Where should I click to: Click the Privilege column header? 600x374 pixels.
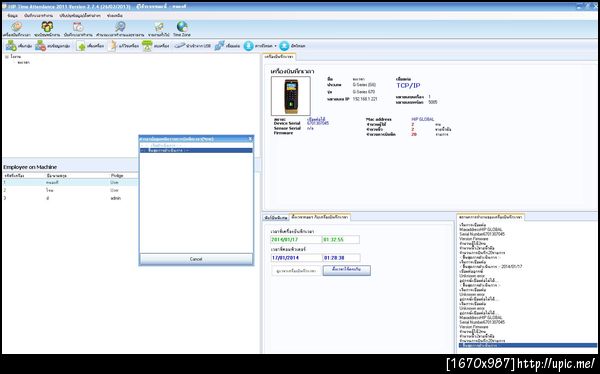click(x=117, y=175)
